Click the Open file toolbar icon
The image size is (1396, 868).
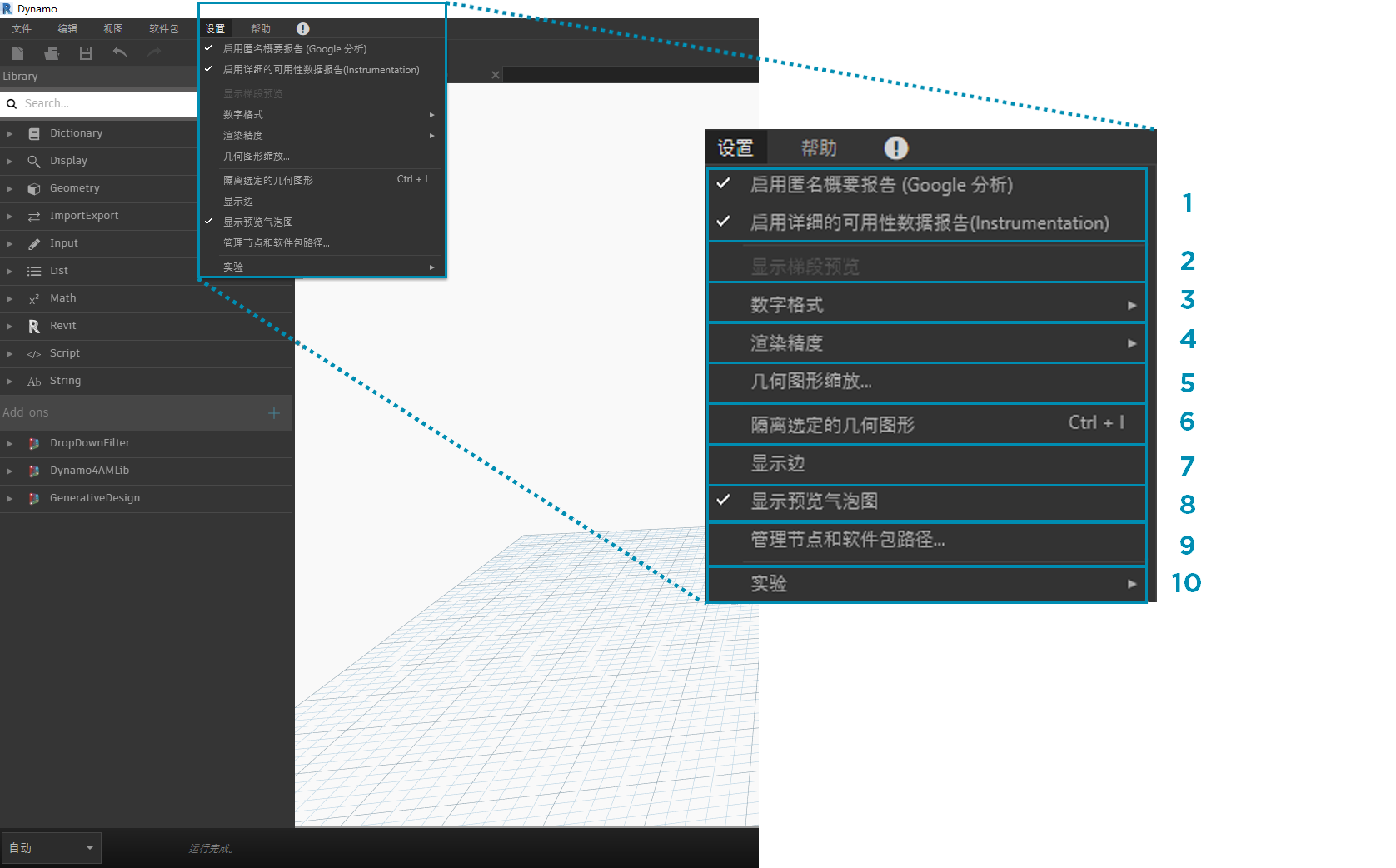pyautogui.click(x=52, y=53)
